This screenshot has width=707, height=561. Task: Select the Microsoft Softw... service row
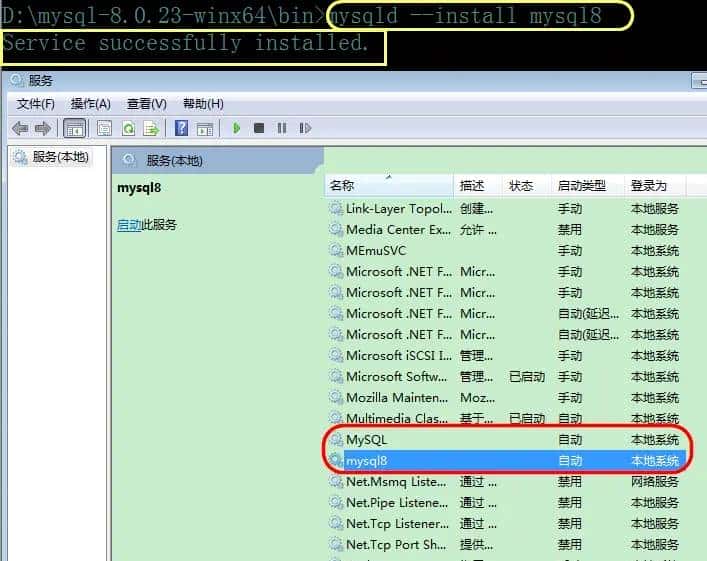pyautogui.click(x=505, y=377)
